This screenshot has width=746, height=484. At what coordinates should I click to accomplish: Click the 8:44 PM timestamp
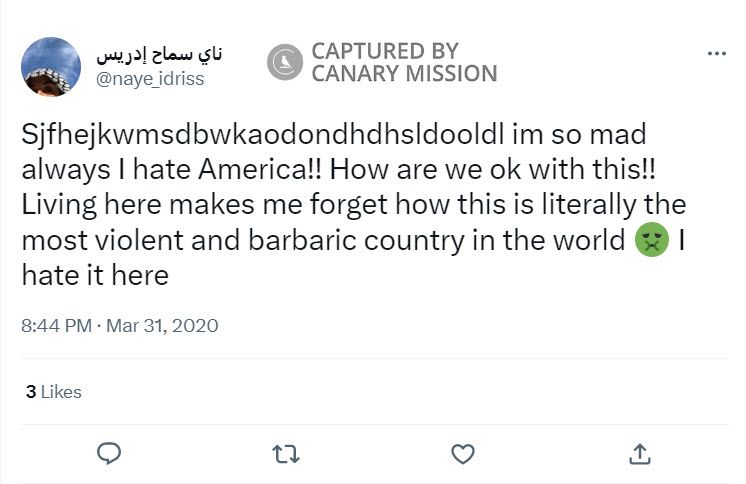(56, 326)
